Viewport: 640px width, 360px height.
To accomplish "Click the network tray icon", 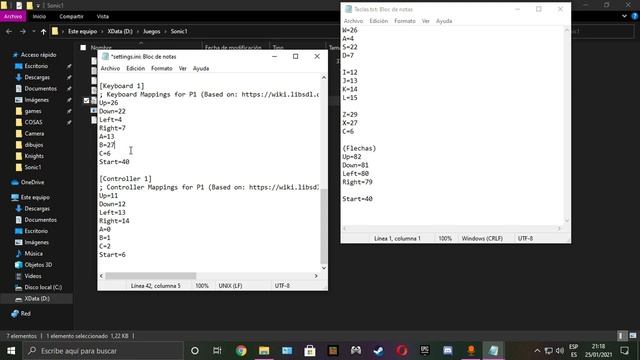I will pyautogui.click(x=549, y=351).
